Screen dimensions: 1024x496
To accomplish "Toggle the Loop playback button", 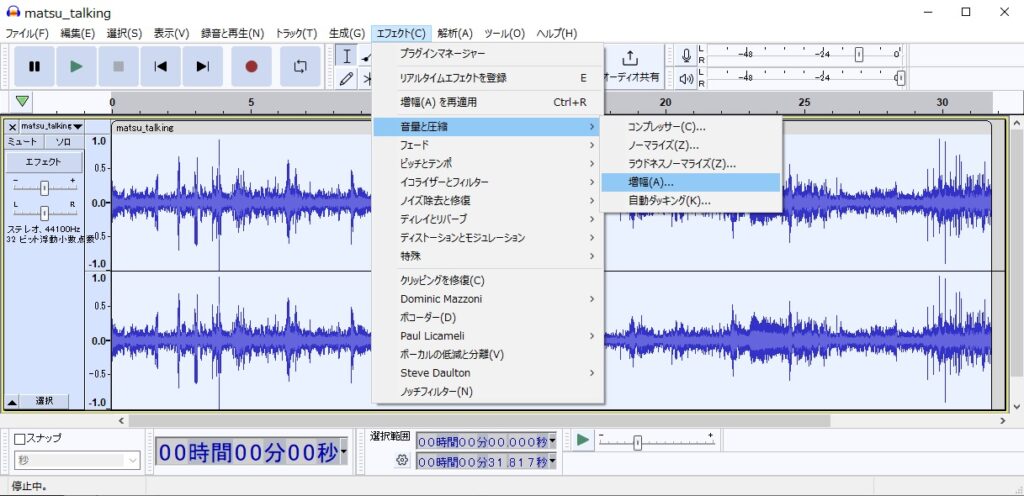I will coord(300,66).
